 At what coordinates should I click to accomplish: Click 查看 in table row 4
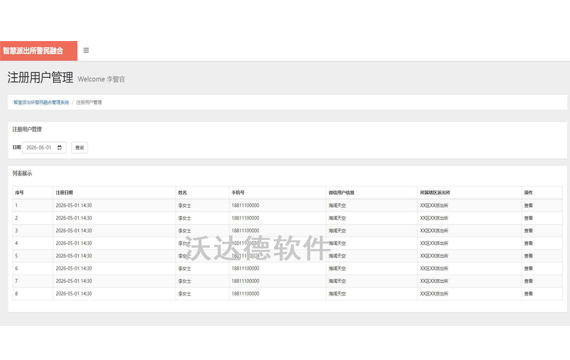[x=528, y=243]
